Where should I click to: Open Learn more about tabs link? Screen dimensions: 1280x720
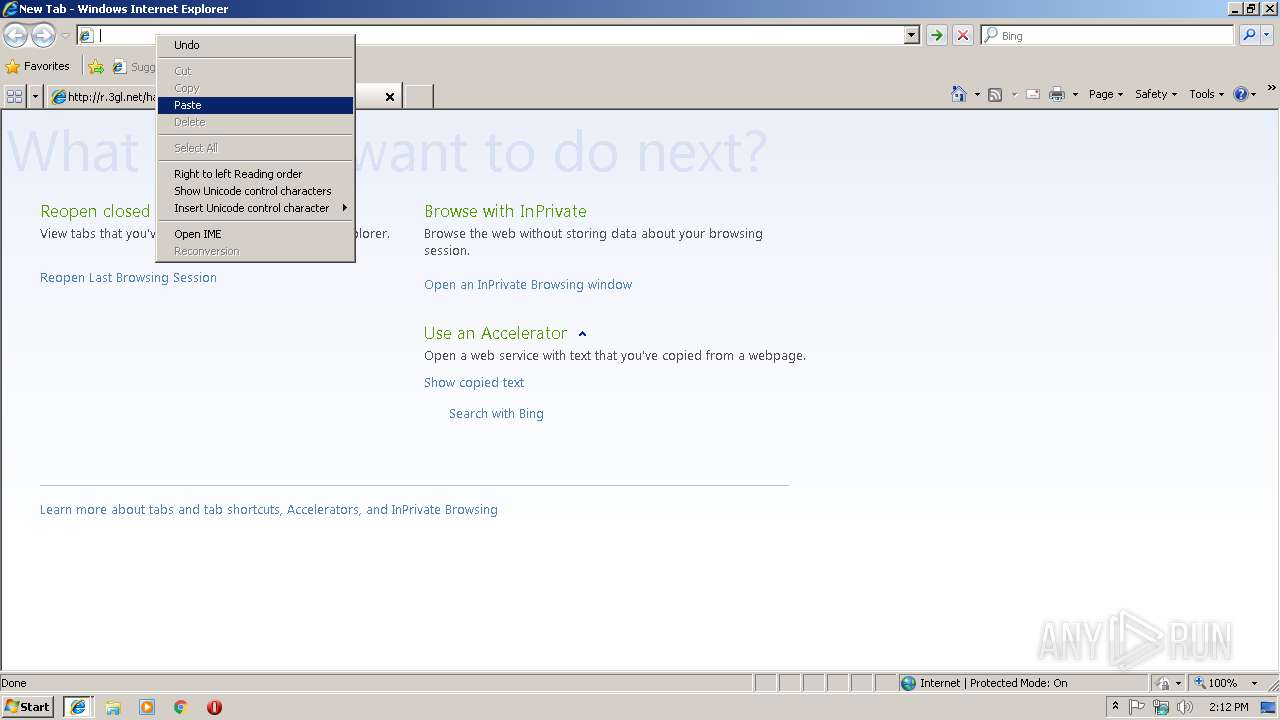[x=269, y=510]
